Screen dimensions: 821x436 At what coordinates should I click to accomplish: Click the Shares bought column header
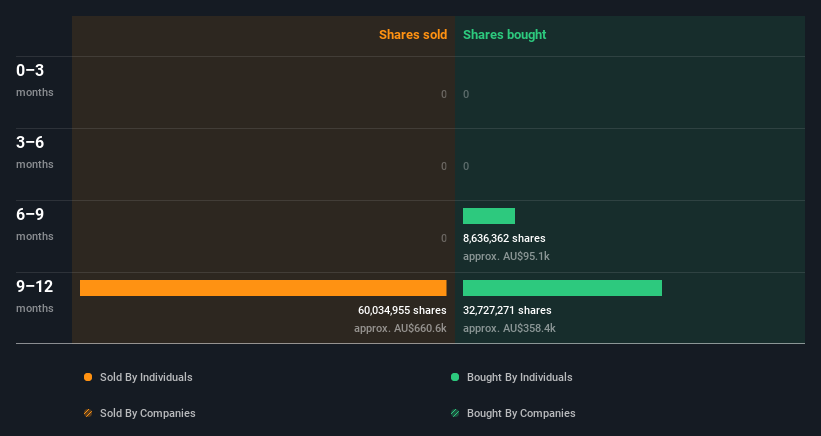[x=504, y=35]
